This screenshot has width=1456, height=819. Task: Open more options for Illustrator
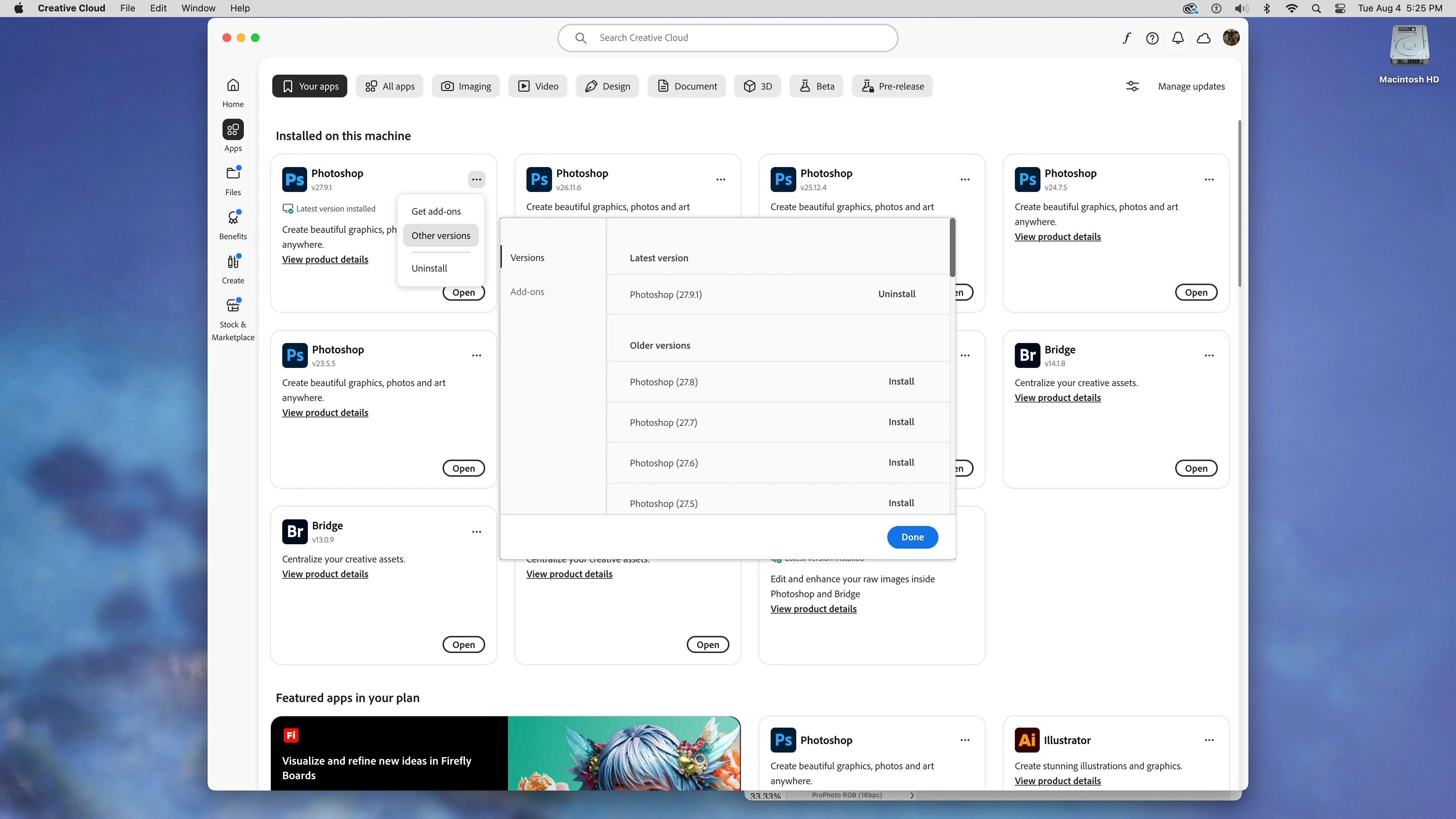tap(1209, 740)
